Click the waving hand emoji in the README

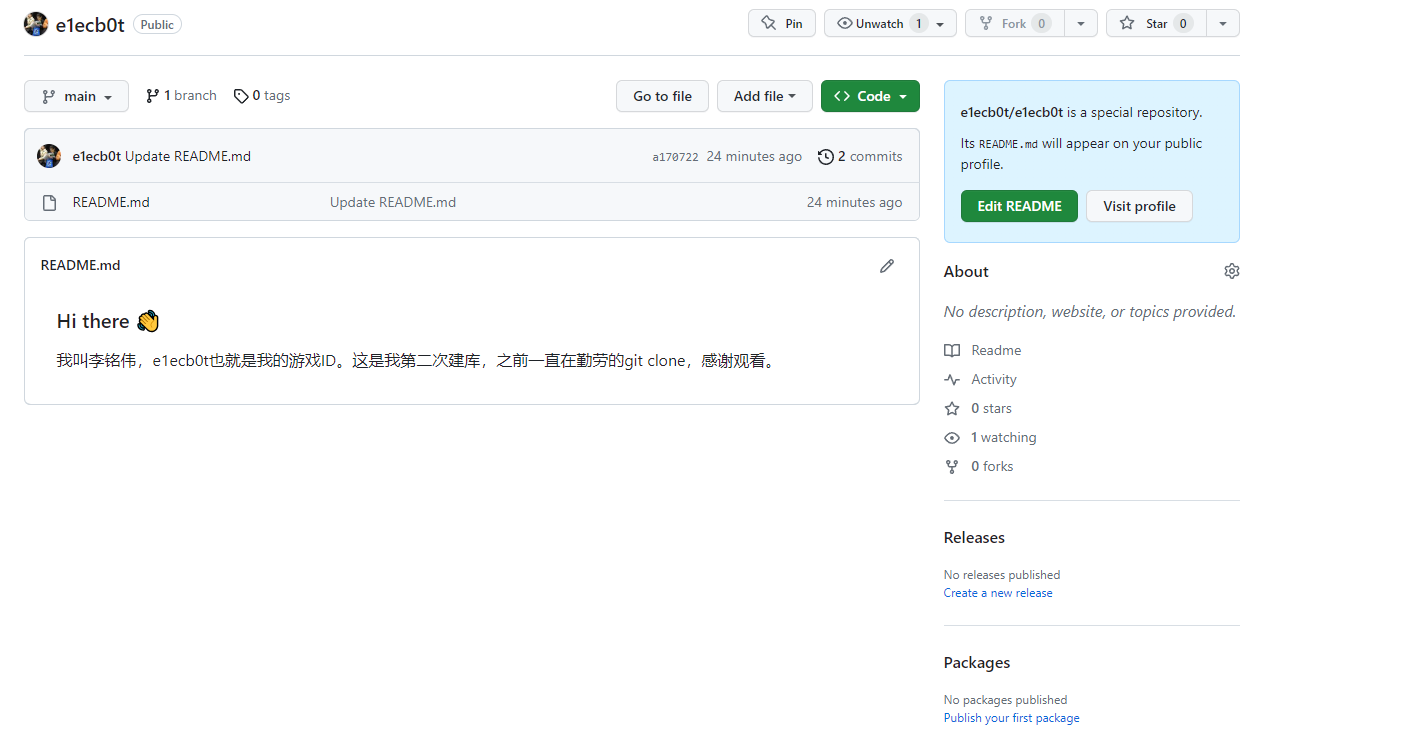tap(148, 321)
